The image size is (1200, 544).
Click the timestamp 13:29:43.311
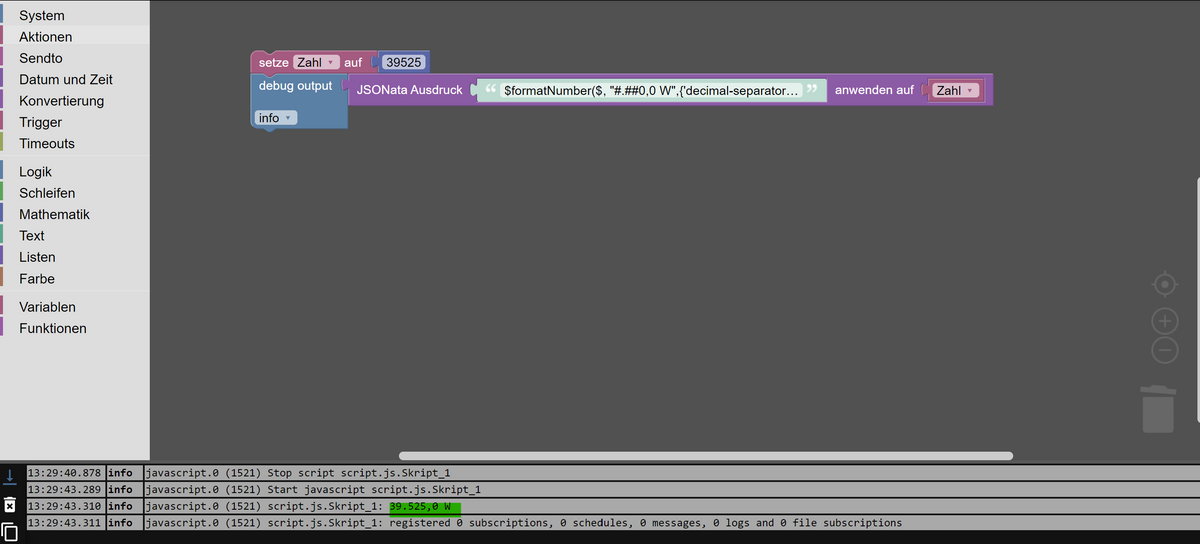coord(64,523)
